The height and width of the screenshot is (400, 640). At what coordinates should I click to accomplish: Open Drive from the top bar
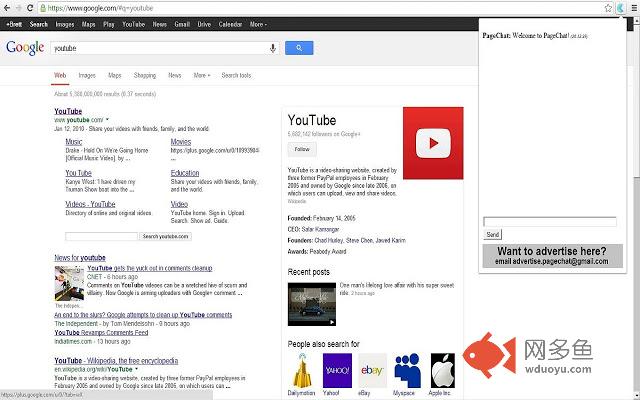click(x=204, y=24)
